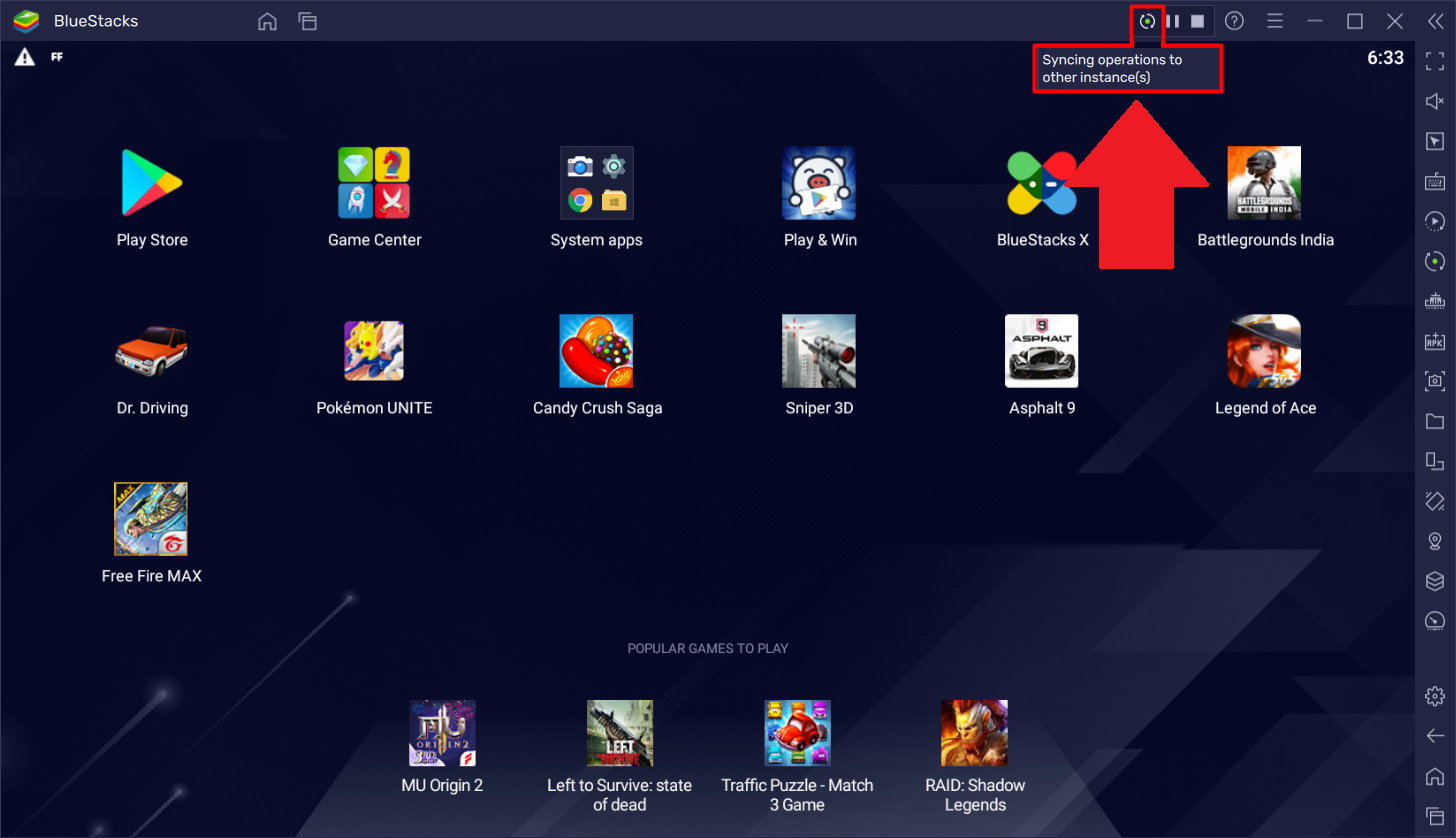Open MU Origin 2 popular game
This screenshot has height=838, width=1456.
[442, 733]
